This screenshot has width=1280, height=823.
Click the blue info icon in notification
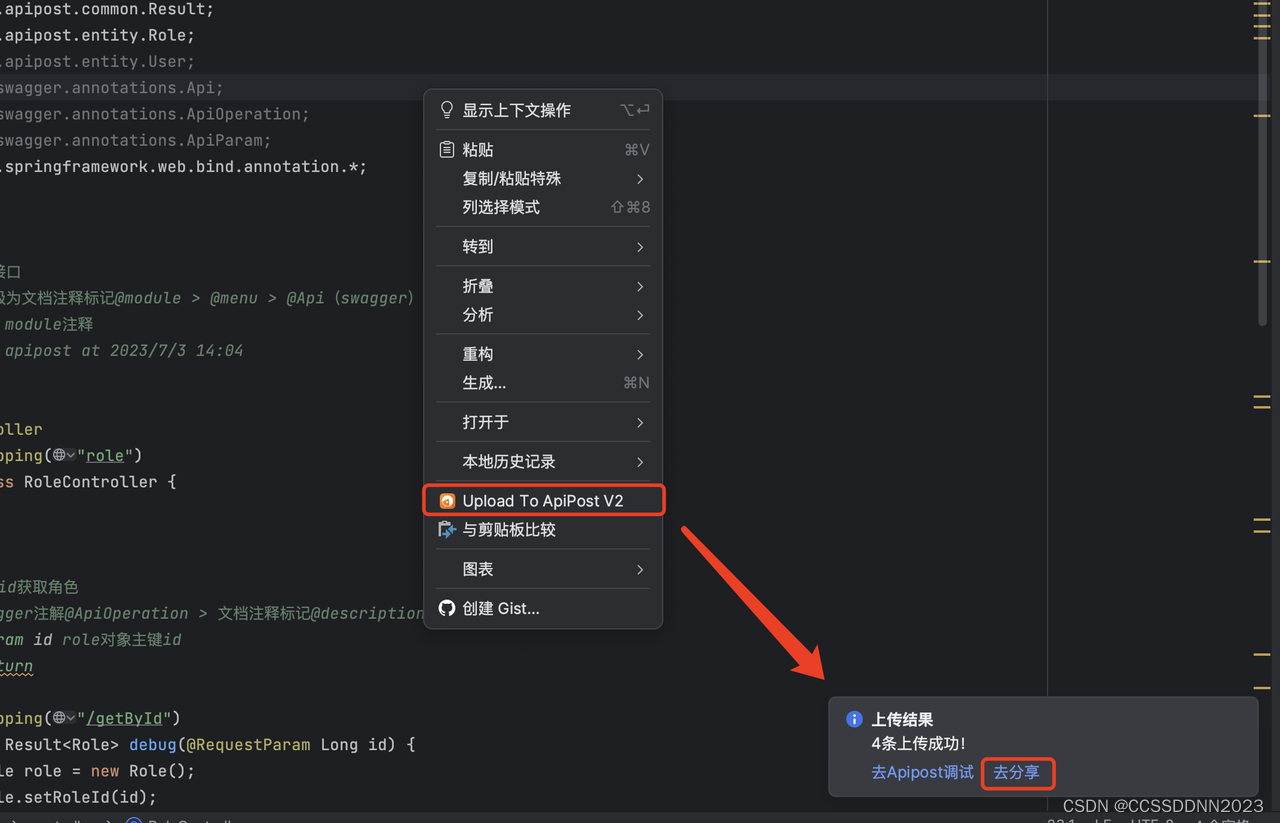click(x=854, y=719)
